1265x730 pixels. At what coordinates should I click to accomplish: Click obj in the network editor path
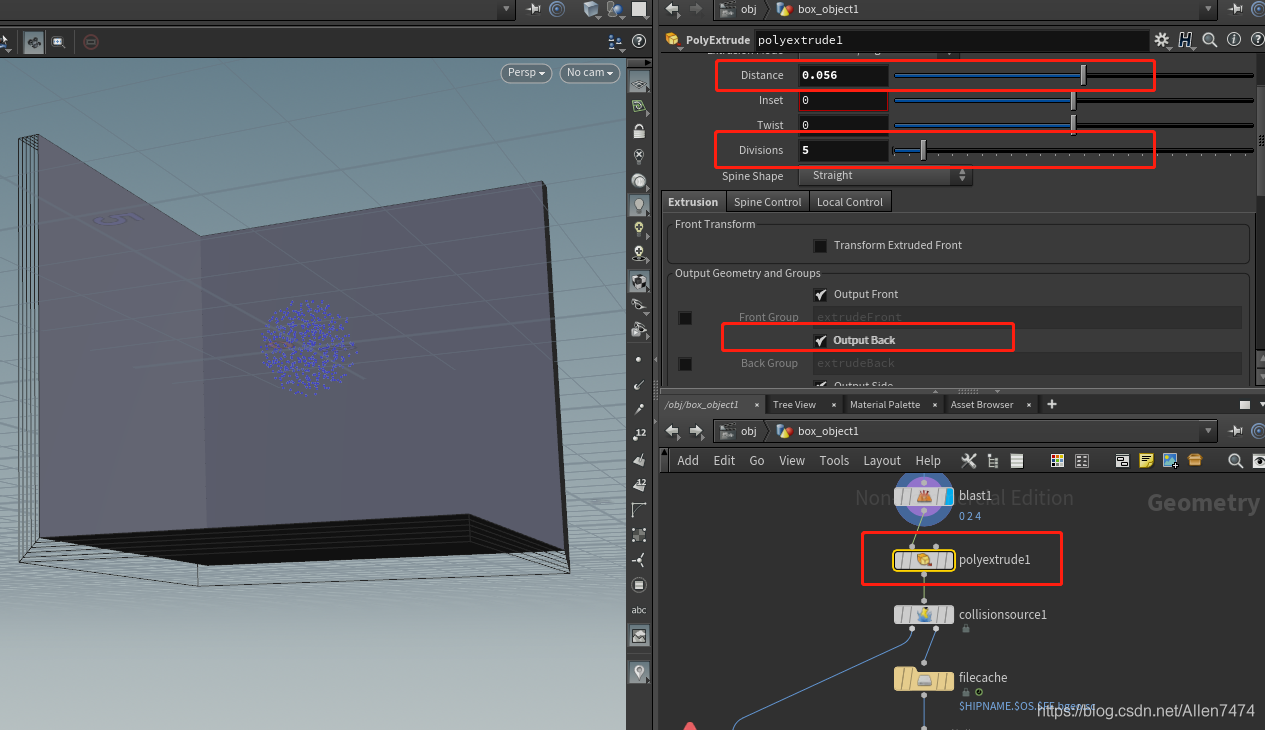point(739,431)
